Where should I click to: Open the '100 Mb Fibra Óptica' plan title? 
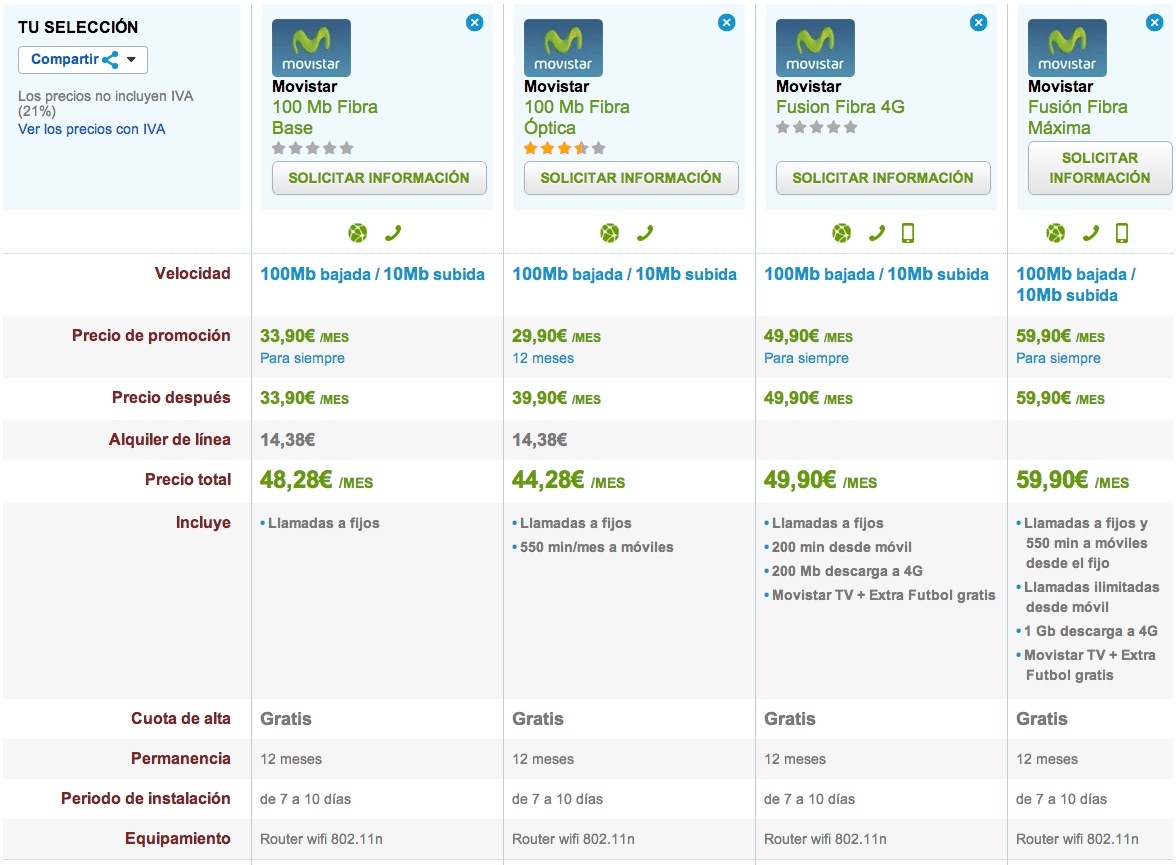[577, 117]
